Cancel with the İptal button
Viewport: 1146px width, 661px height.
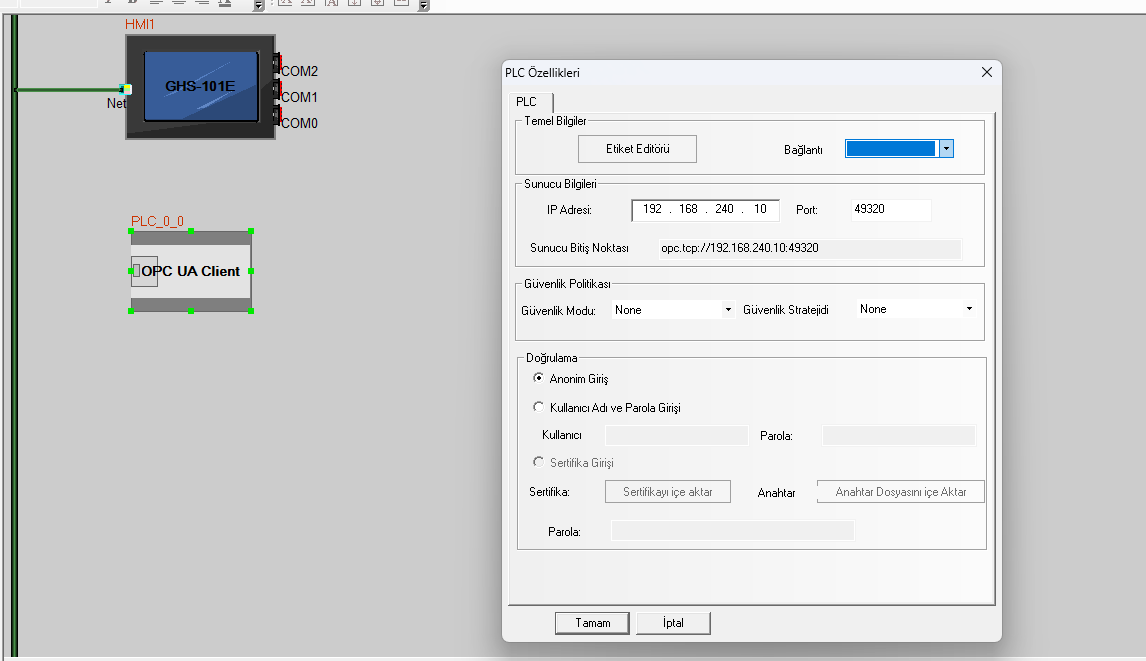coord(673,623)
